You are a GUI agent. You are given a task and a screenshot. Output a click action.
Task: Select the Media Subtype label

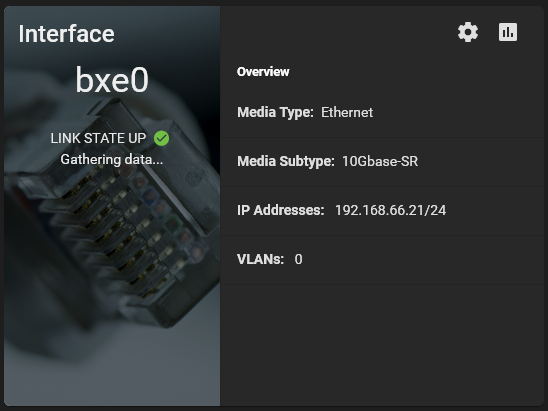[x=286, y=161]
